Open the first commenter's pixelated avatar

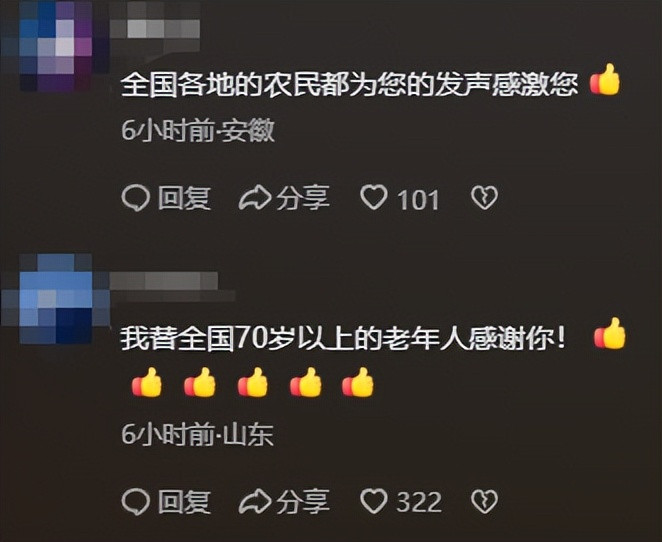click(55, 46)
